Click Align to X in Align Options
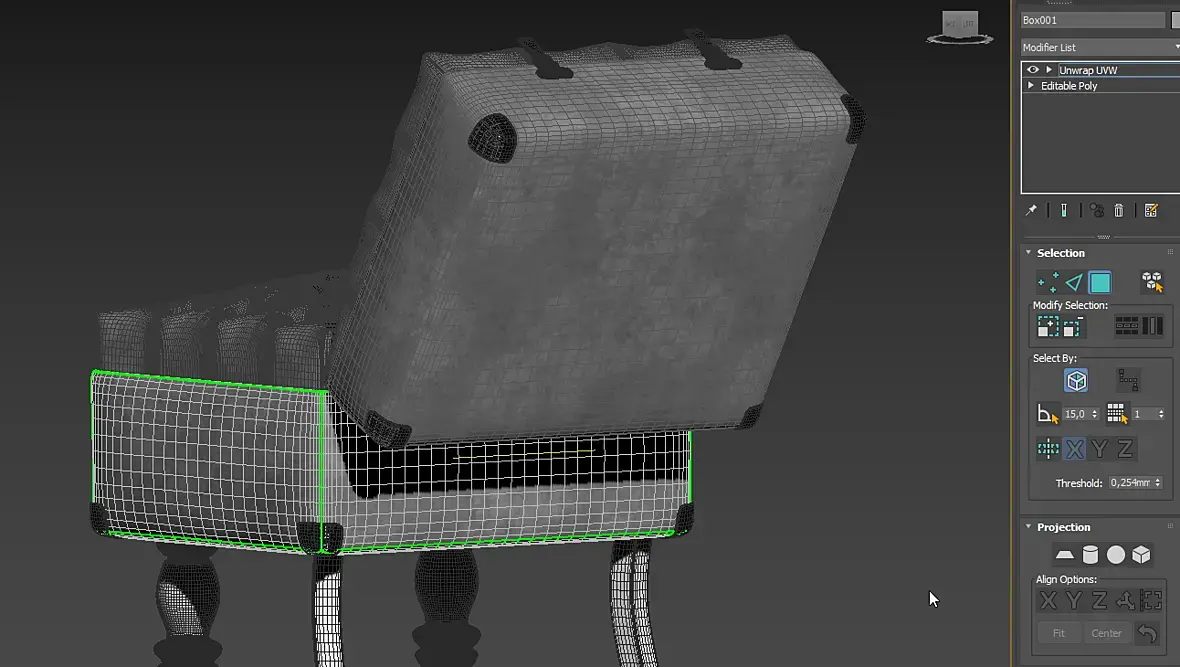 coord(1048,600)
